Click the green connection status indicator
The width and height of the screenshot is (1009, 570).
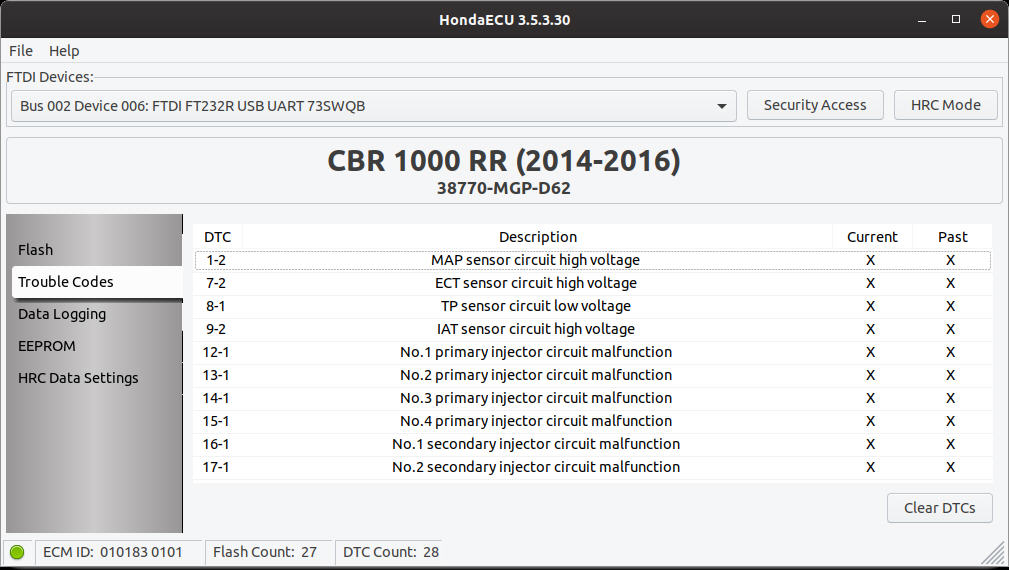tap(17, 552)
